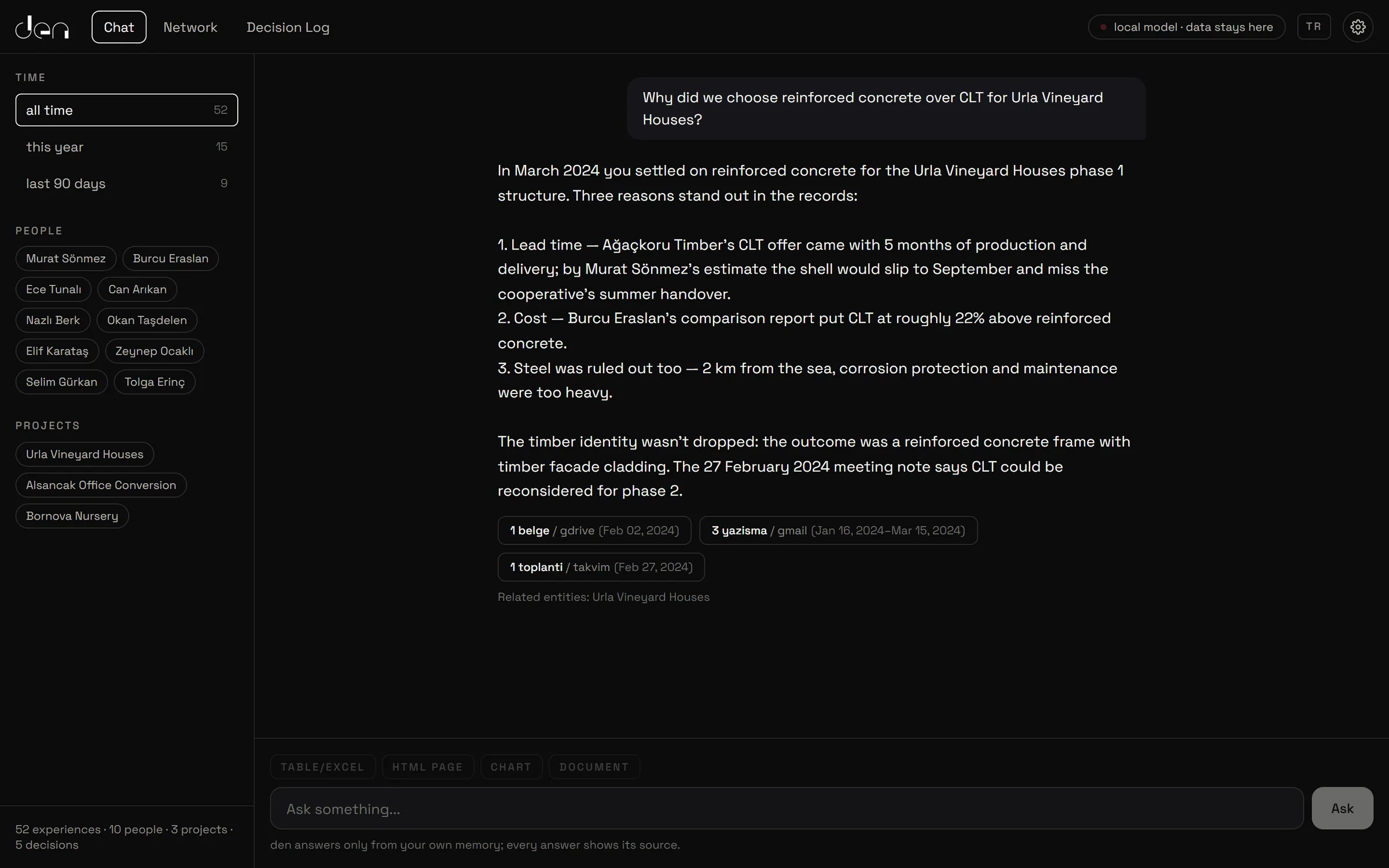Click the Steel was ruled out line
Screen dimensions: 1389x868
click(x=807, y=380)
